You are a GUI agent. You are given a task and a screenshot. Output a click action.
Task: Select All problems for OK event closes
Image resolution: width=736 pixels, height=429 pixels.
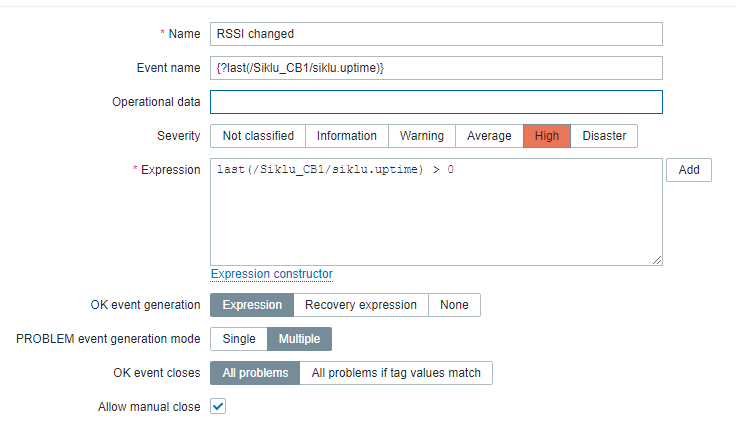255,373
